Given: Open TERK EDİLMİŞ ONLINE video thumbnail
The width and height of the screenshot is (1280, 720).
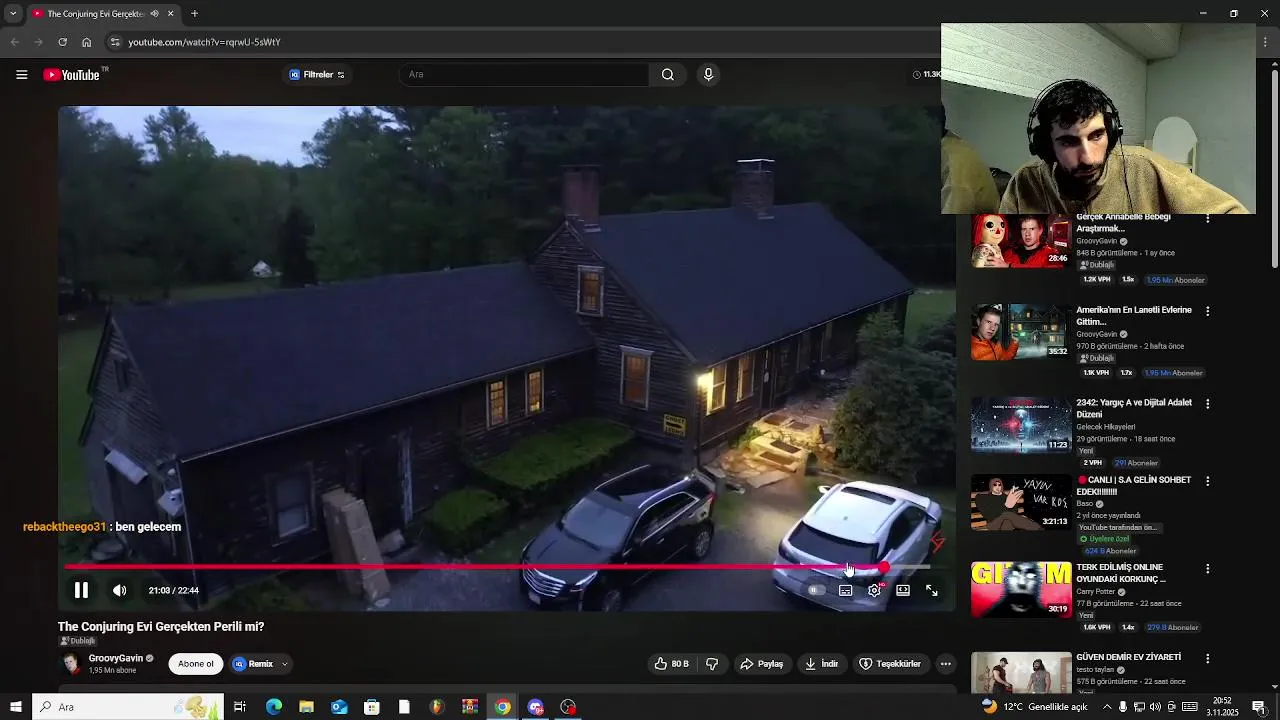Looking at the screenshot, I should [1021, 589].
